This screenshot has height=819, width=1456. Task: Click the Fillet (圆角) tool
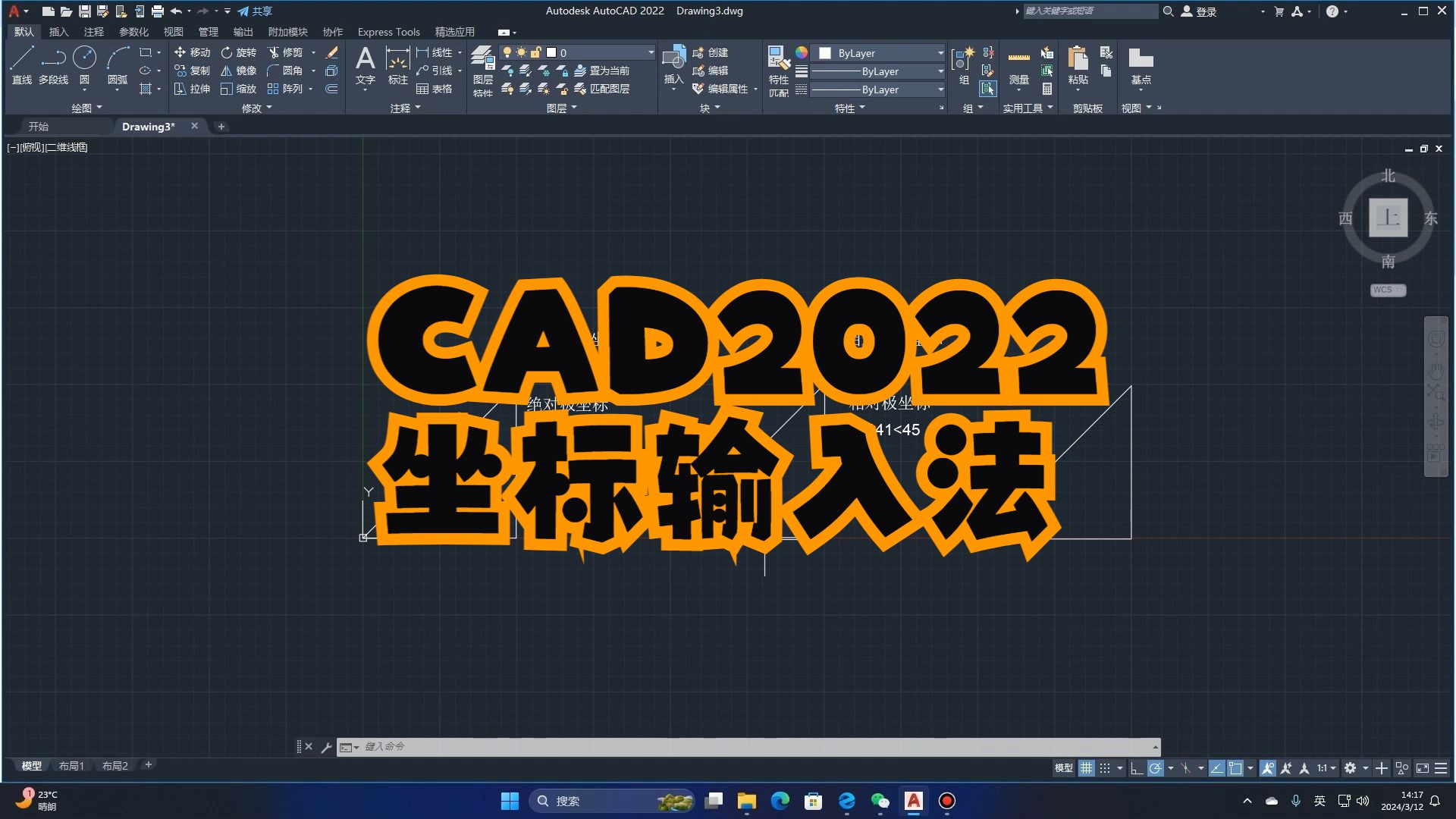tap(285, 71)
